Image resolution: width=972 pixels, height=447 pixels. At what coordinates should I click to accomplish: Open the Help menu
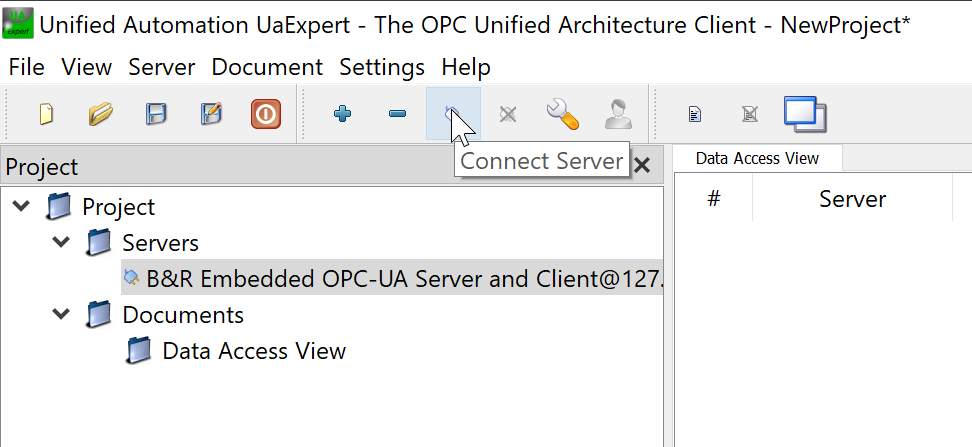click(466, 67)
